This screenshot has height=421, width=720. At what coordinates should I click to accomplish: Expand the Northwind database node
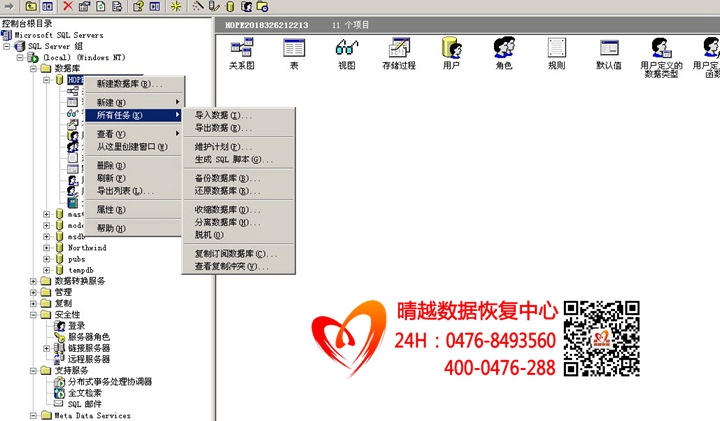click(46, 247)
